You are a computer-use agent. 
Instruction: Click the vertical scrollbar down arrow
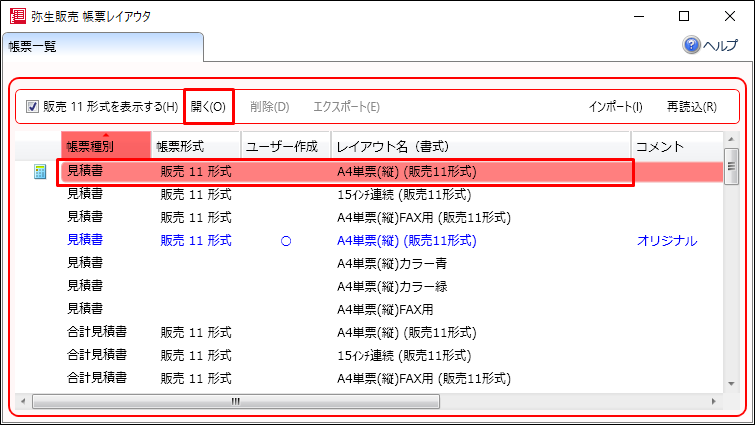731,384
